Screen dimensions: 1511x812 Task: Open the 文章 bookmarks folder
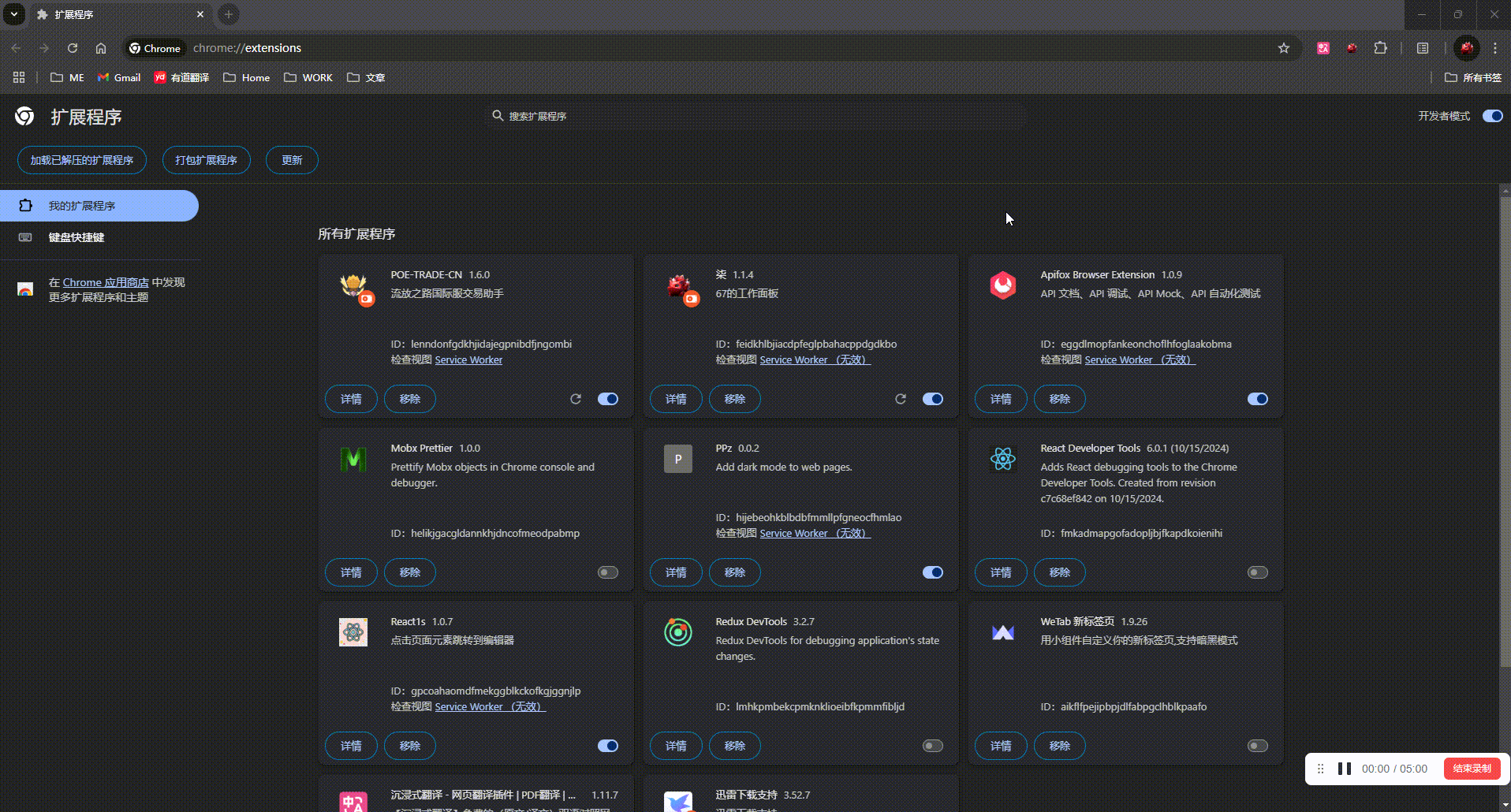pyautogui.click(x=366, y=77)
